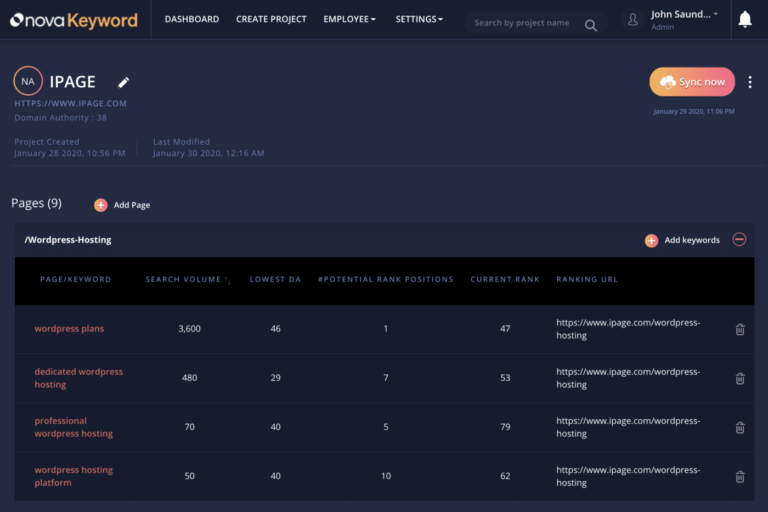Open wordpress hosting platform keyword

(x=73, y=476)
